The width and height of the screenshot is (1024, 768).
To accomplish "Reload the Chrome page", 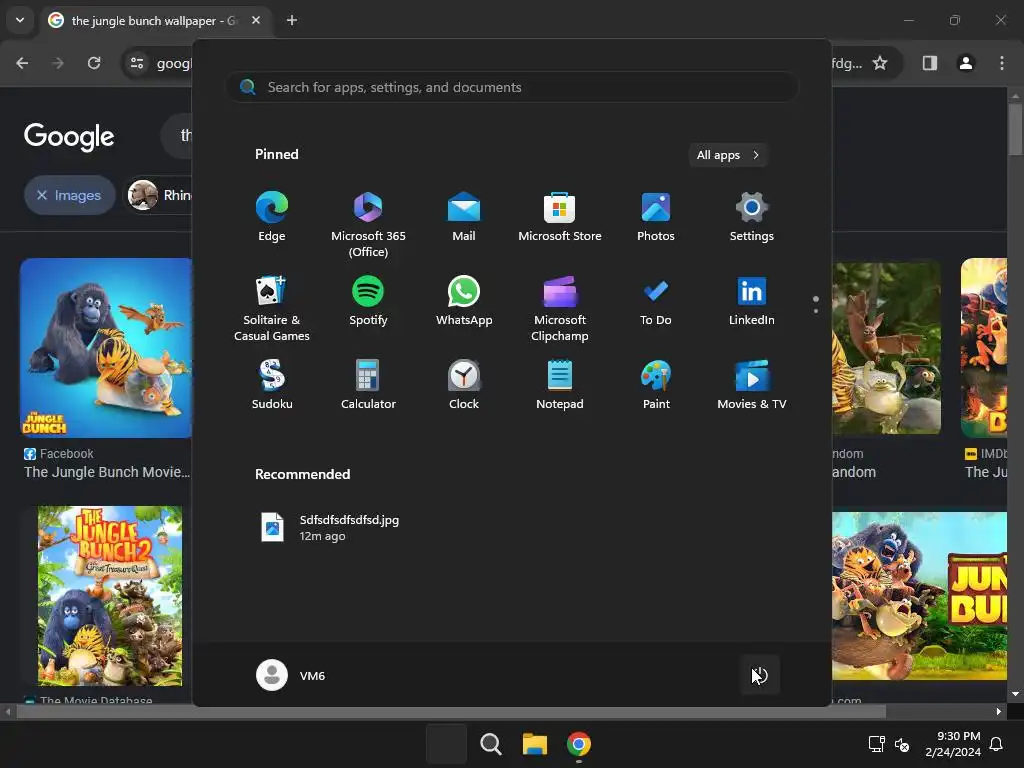I will point(94,63).
